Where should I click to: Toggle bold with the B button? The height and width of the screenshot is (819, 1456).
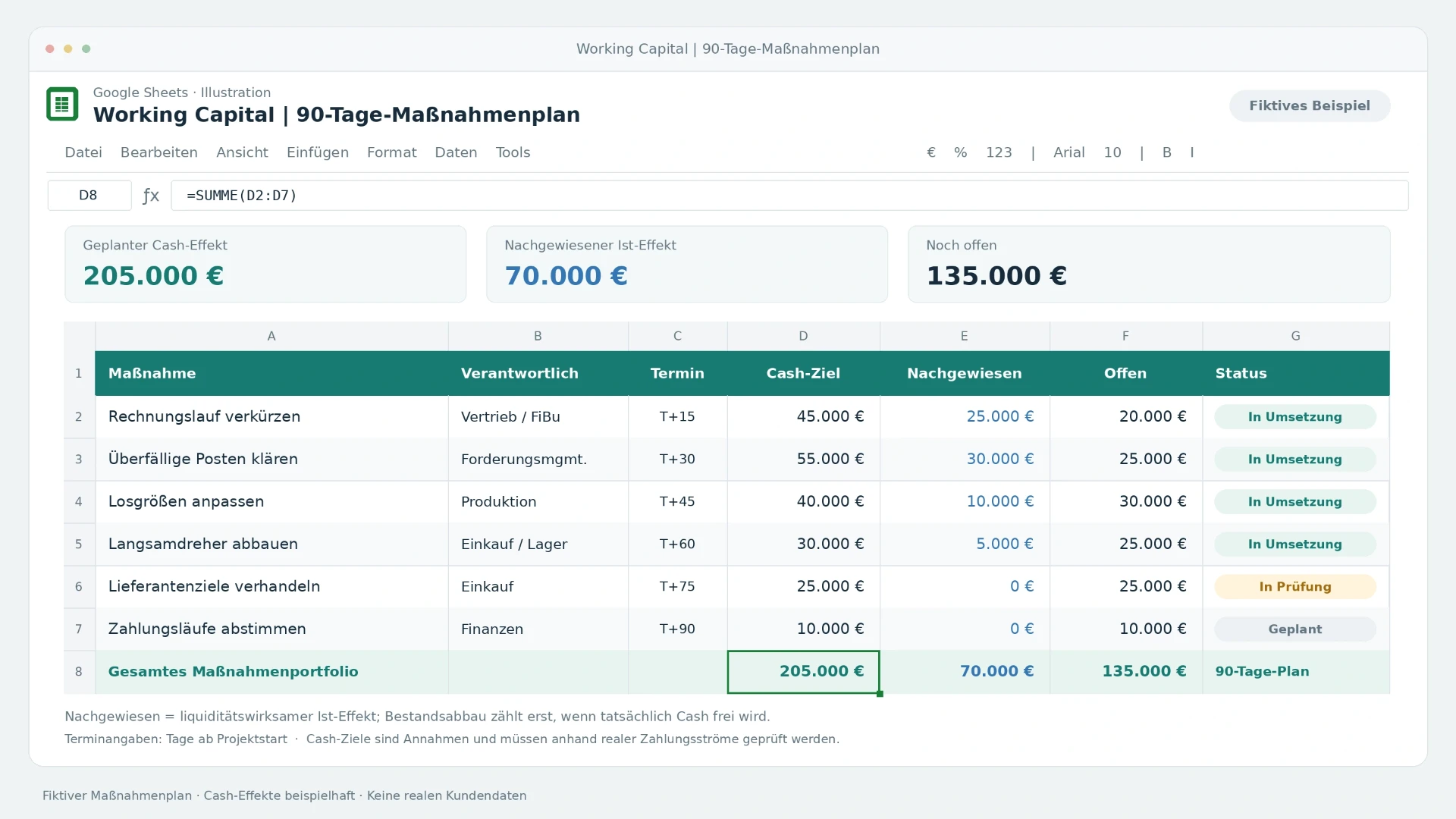coord(1167,152)
